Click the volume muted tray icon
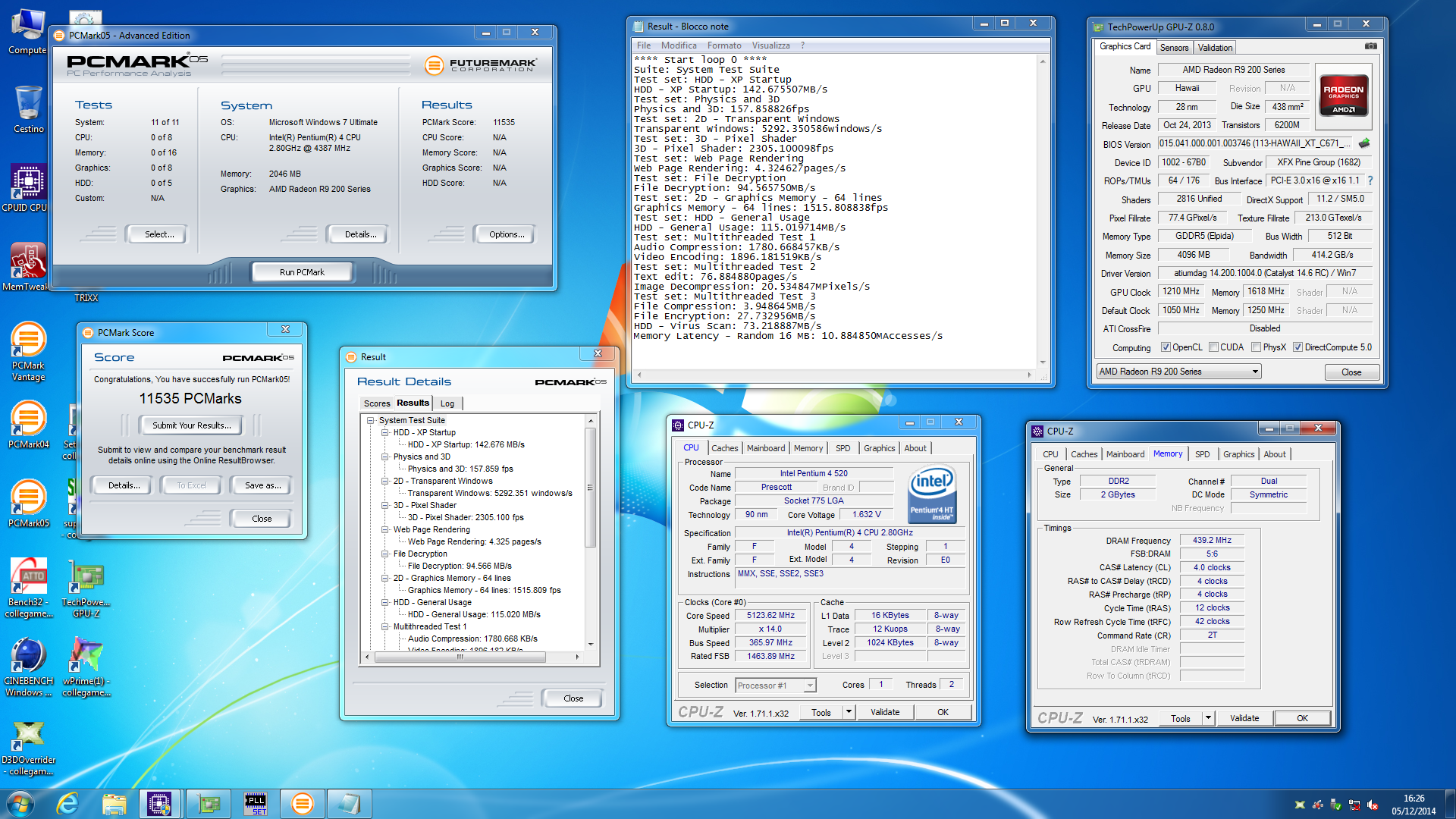 click(x=1373, y=805)
